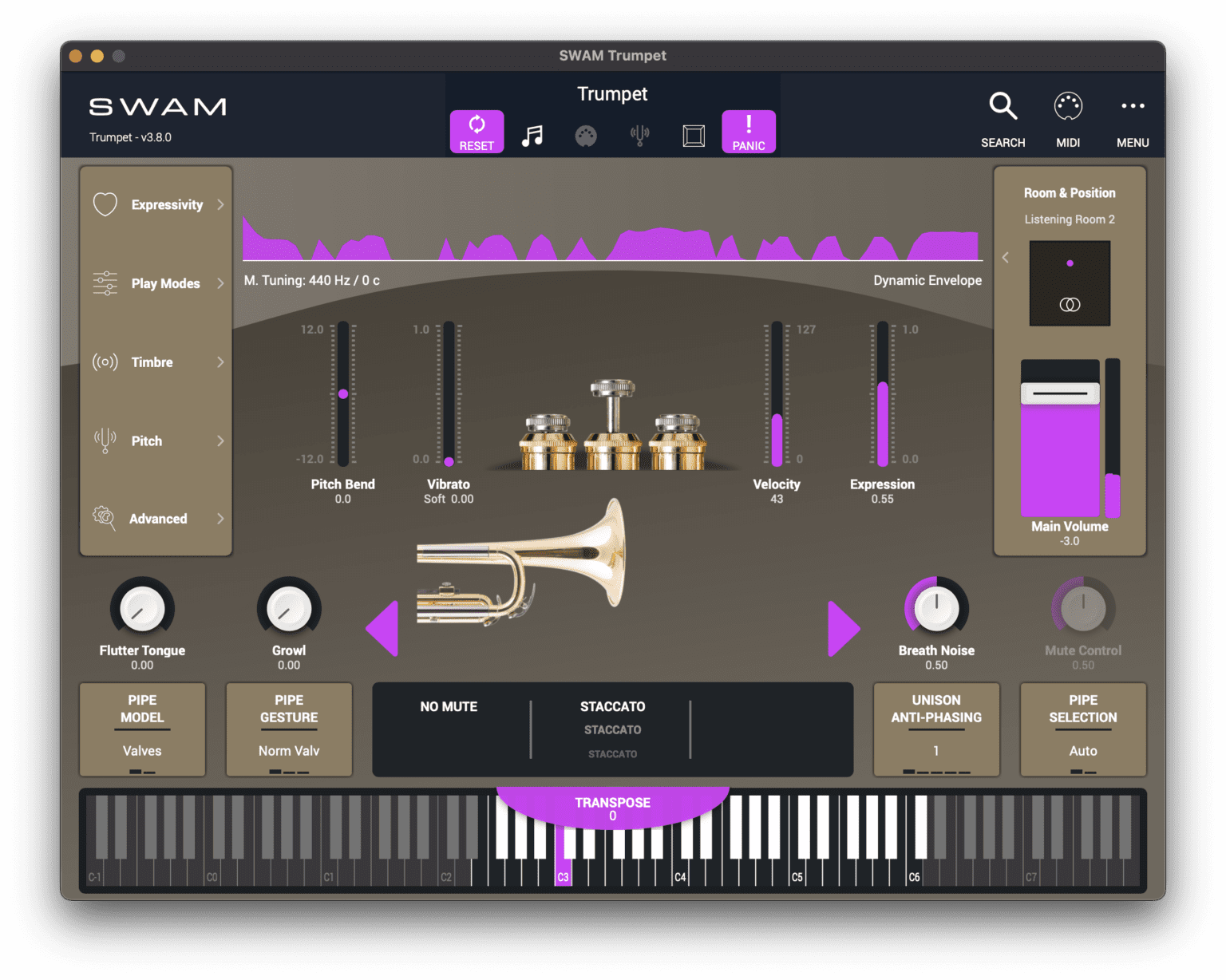Click the MIDI knob icon next to MENU
Viewport: 1226px width, 980px height.
[1067, 106]
